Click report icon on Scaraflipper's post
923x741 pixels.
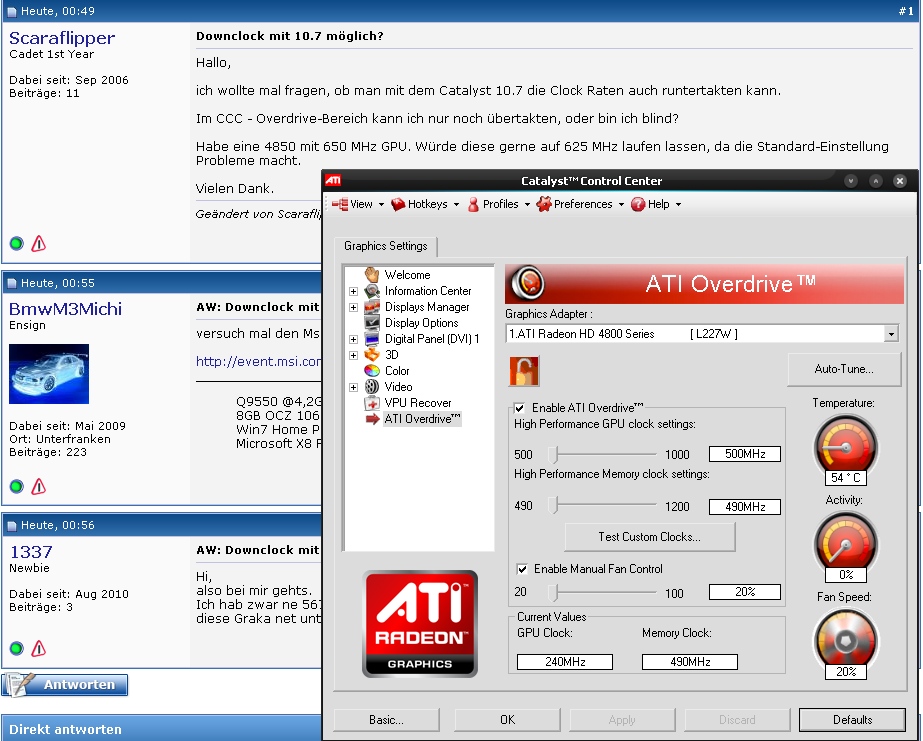click(39, 243)
